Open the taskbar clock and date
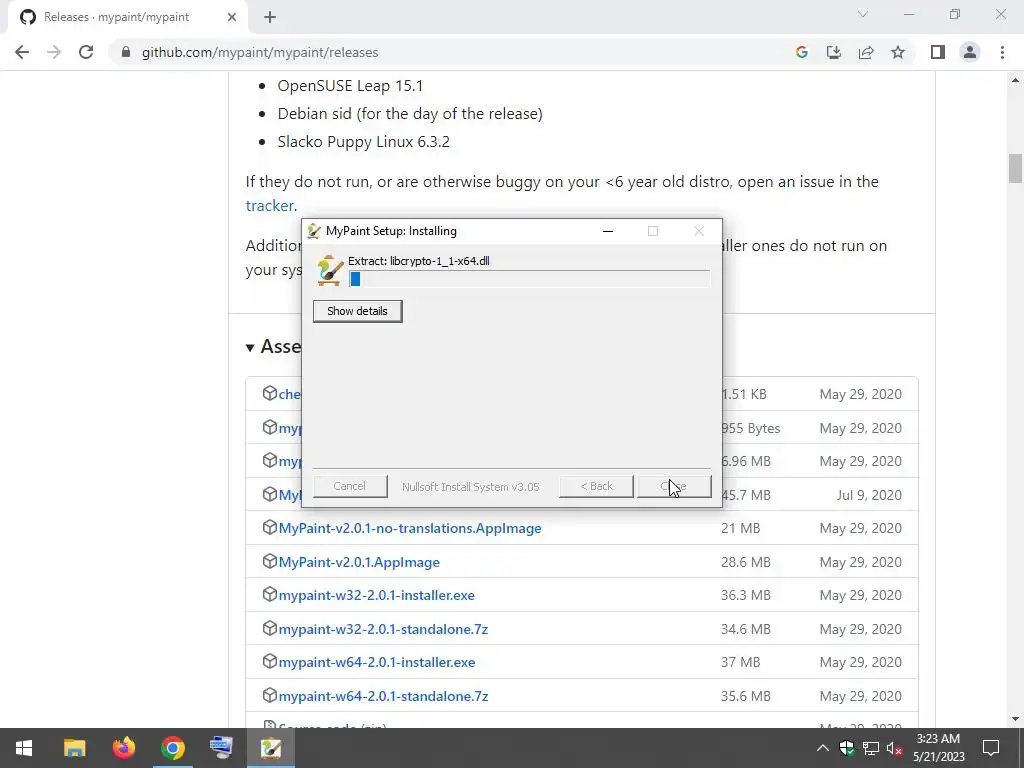This screenshot has width=1024, height=768. (x=938, y=748)
